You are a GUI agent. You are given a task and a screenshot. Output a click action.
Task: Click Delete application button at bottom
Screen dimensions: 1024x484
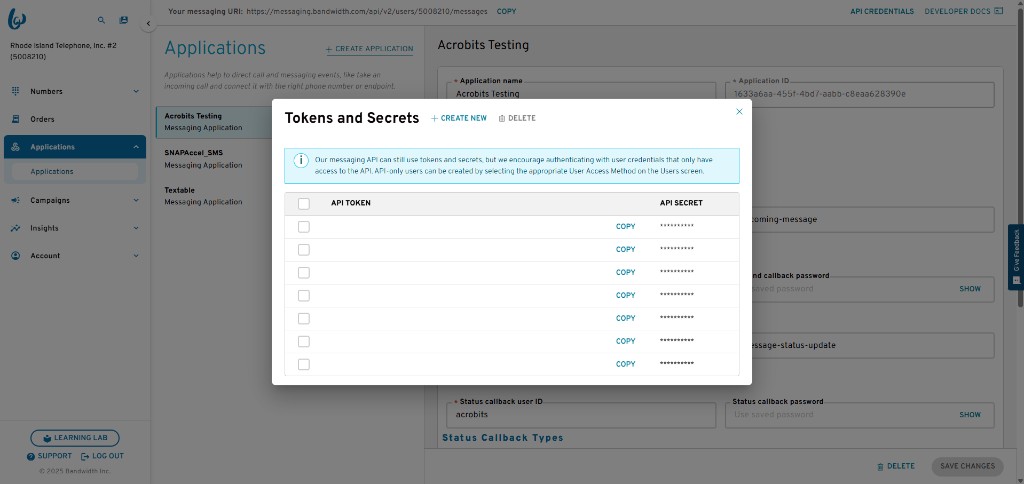click(x=896, y=466)
